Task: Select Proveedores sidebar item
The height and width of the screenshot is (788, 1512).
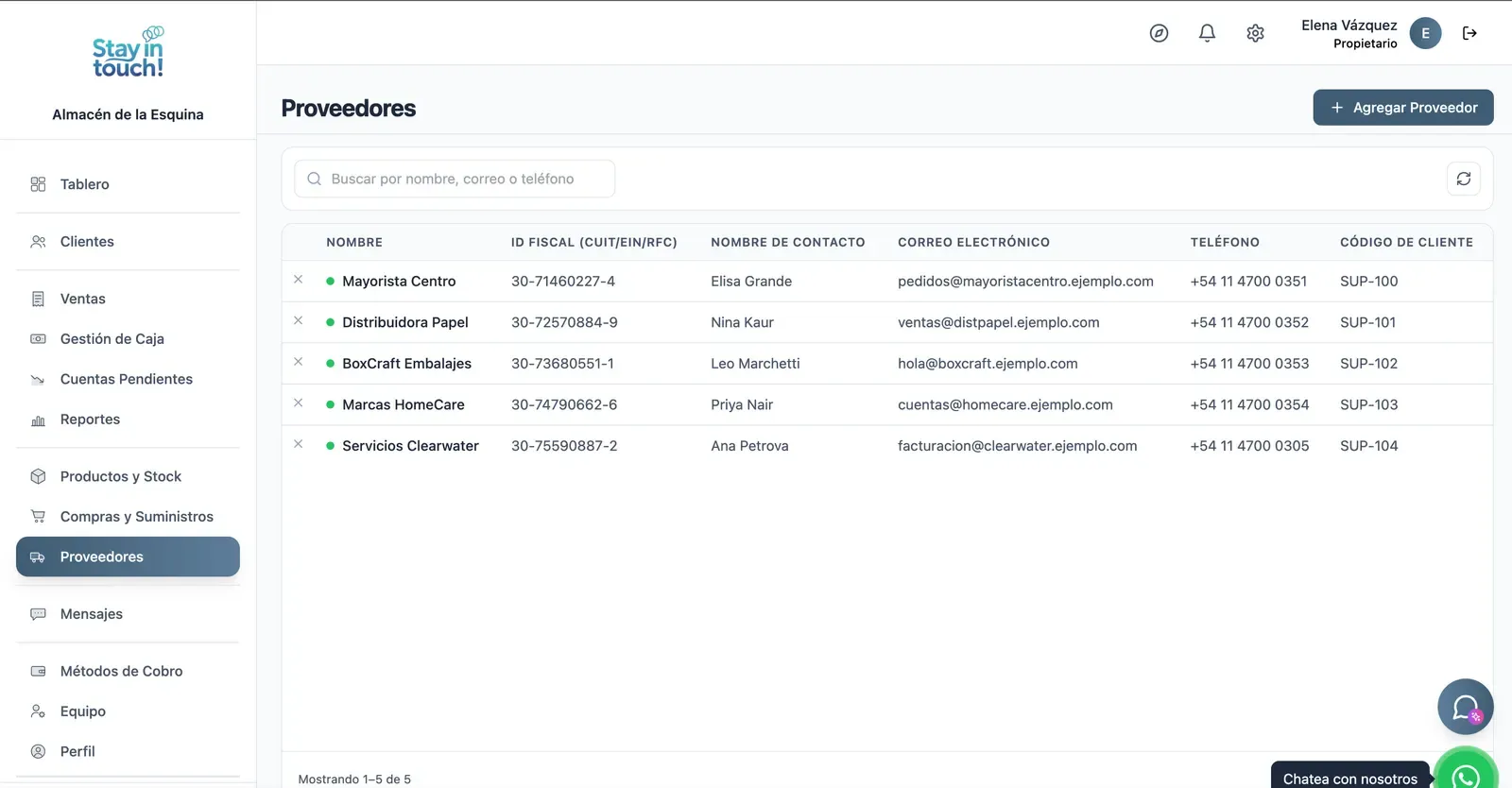Action: 128,557
